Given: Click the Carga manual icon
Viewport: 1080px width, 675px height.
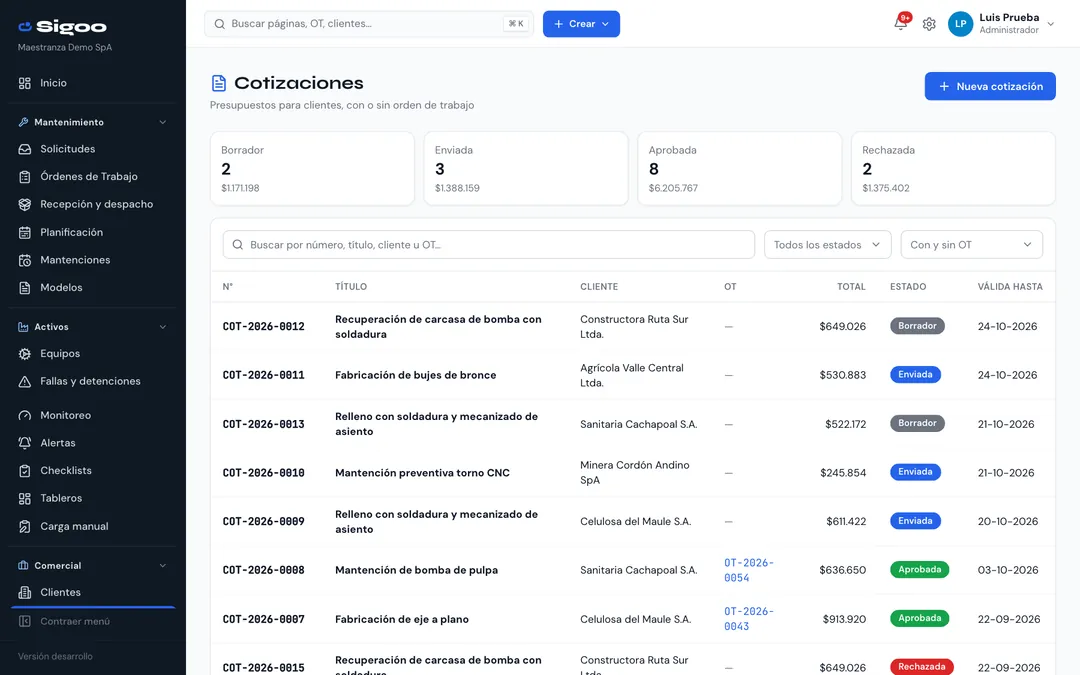Looking at the screenshot, I should (25, 526).
